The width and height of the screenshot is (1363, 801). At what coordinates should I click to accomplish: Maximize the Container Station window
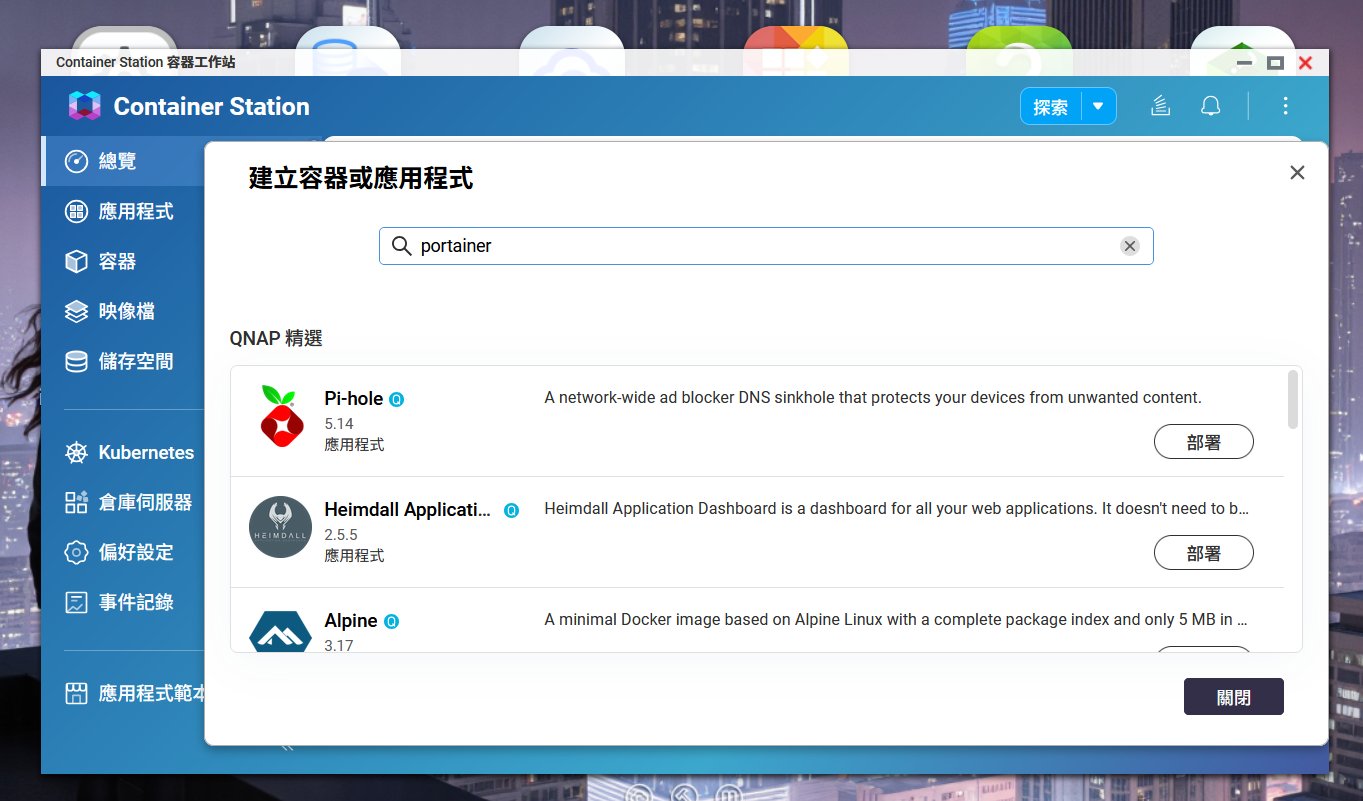click(x=1274, y=62)
